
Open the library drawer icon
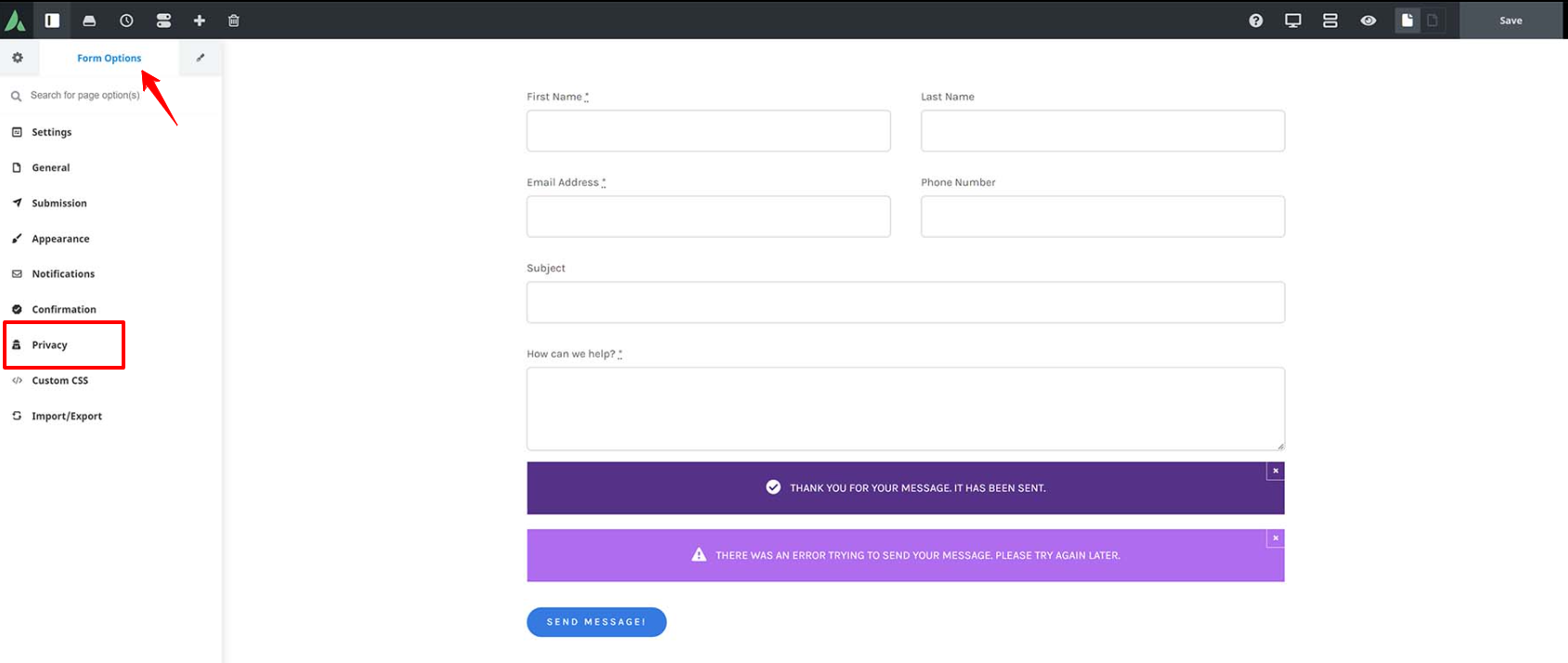point(89,20)
